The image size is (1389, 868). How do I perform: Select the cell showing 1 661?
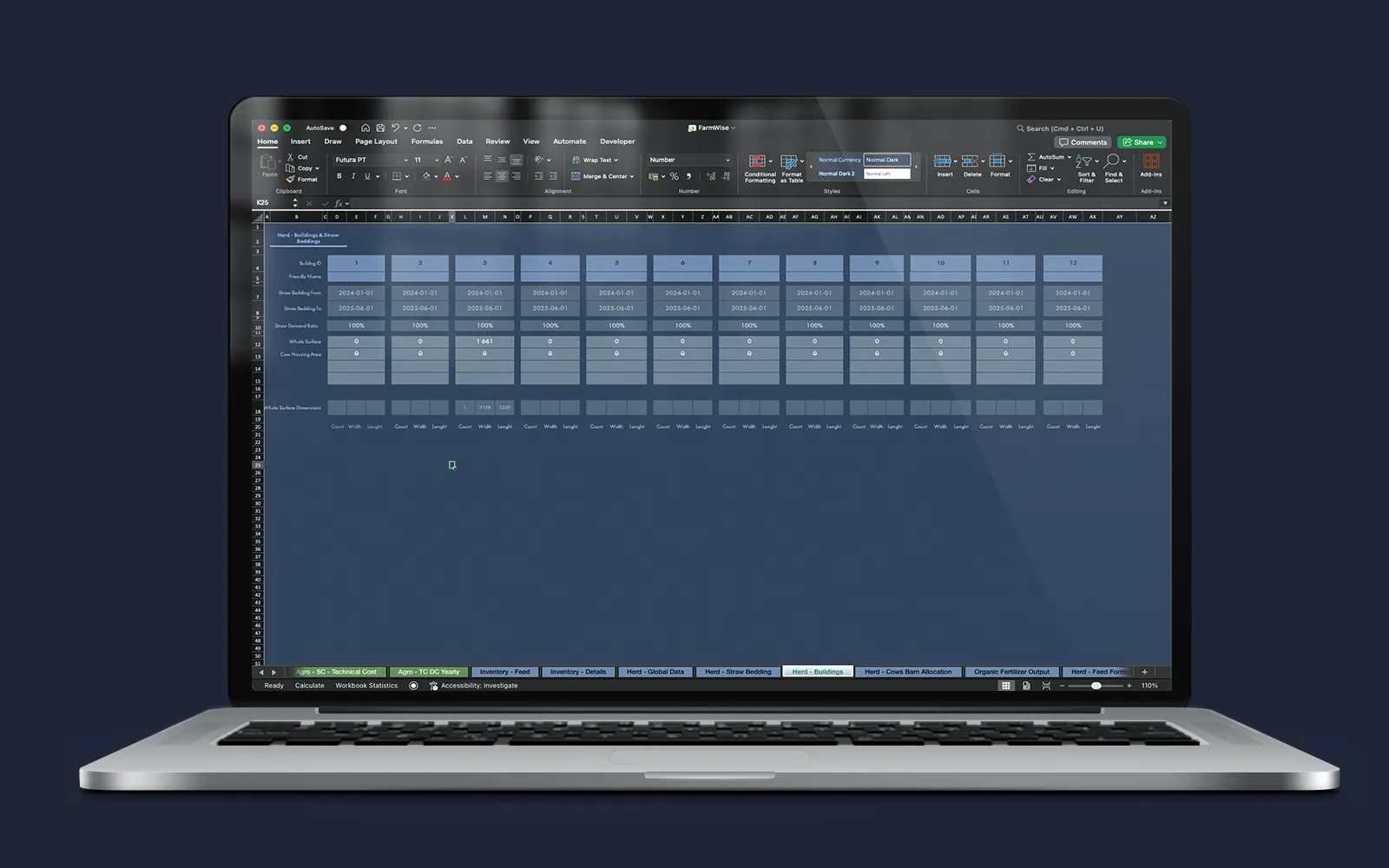(484, 341)
